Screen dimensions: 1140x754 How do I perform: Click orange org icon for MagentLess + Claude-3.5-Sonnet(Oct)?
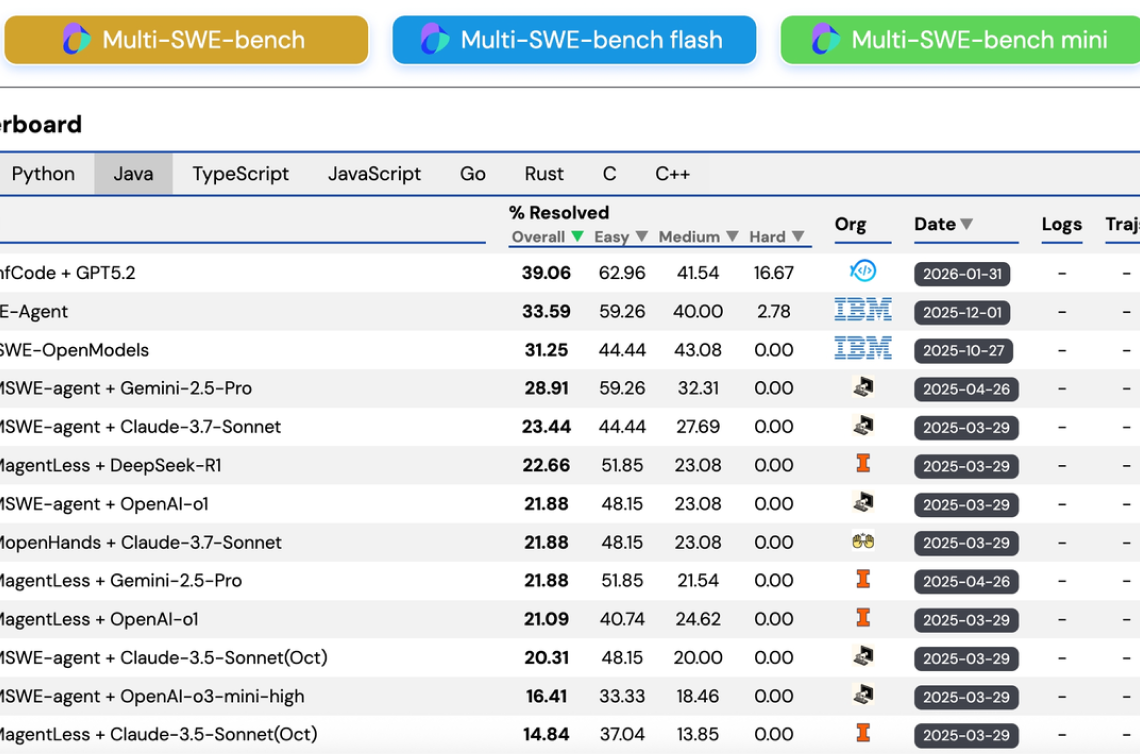tap(863, 732)
